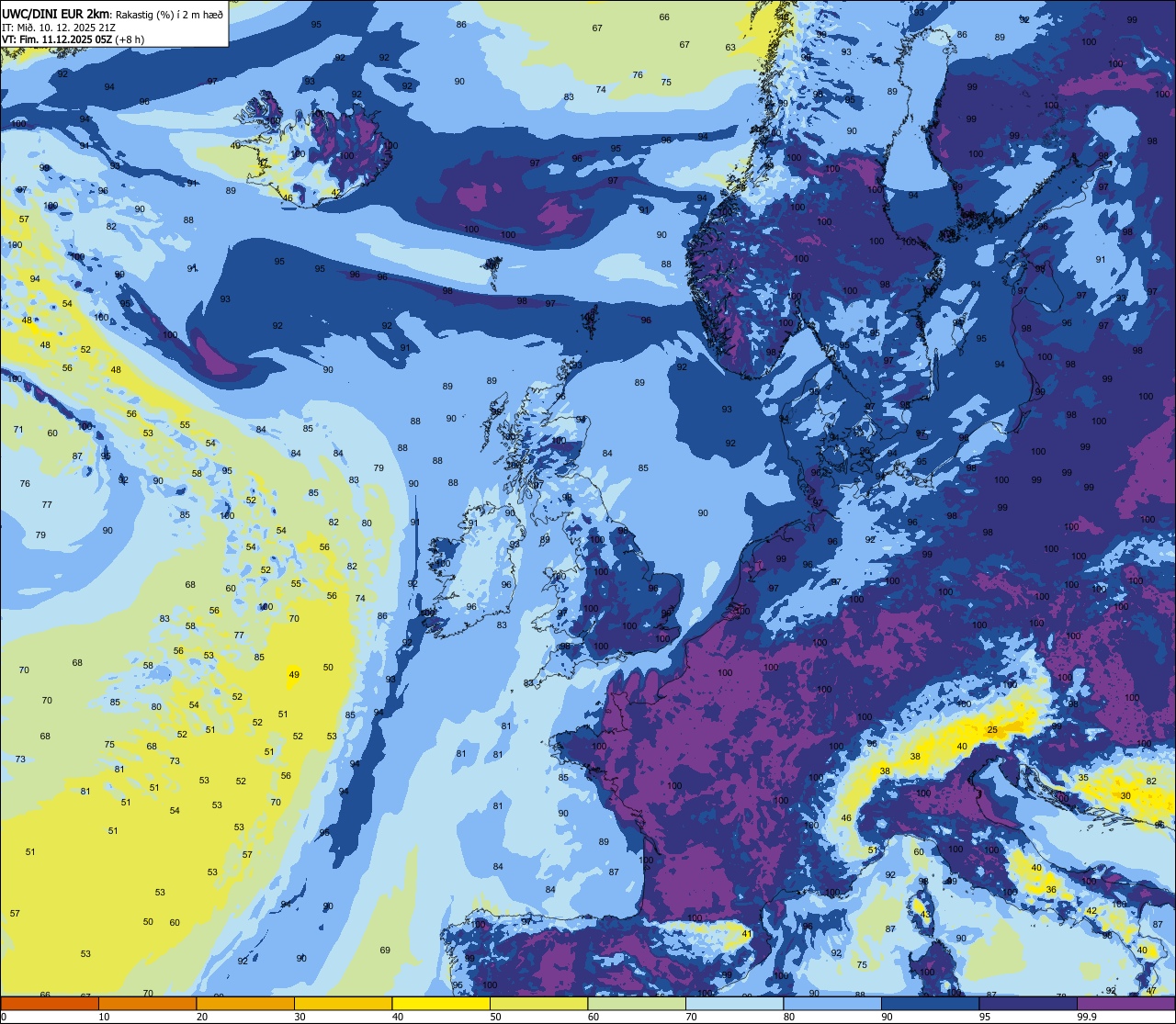Click the 41 humidity value map label
Screen dimensions: 1176x1024
click(747, 934)
